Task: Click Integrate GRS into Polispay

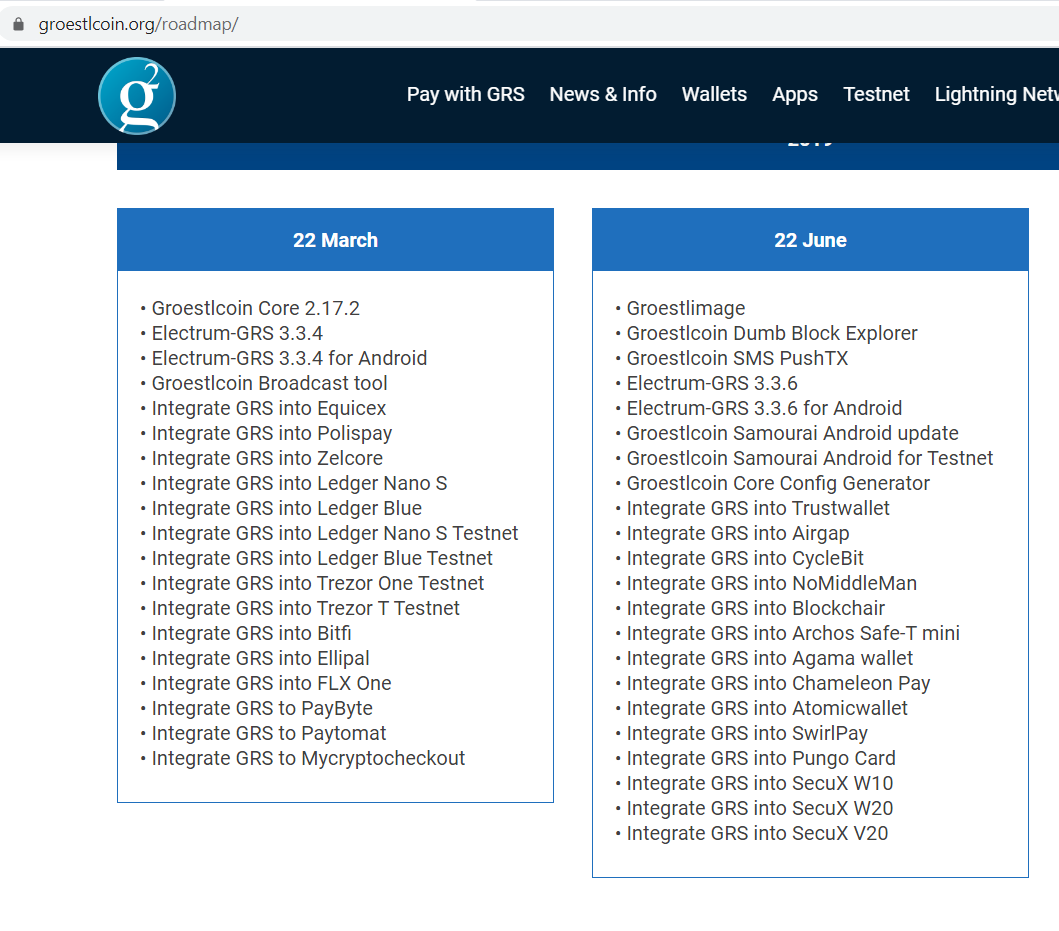Action: coord(272,433)
